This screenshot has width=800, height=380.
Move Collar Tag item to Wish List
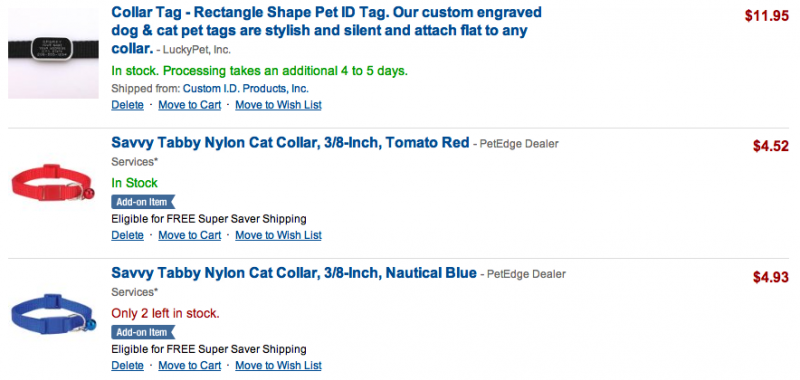tap(279, 105)
